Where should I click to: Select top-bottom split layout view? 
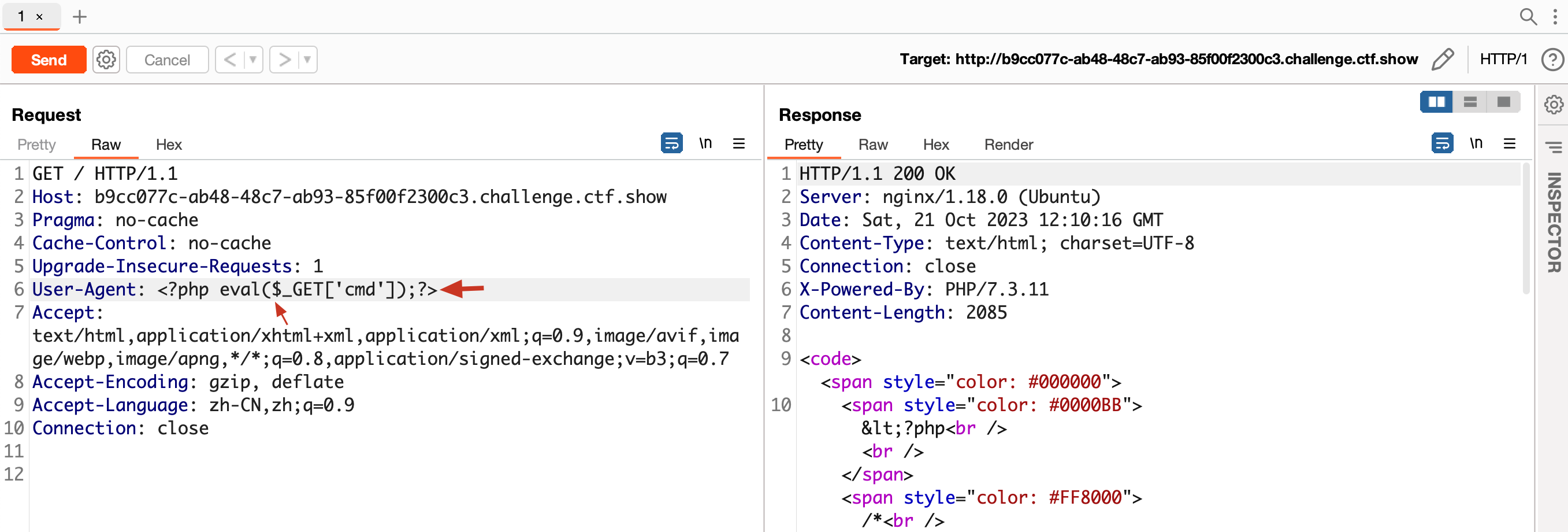[x=1470, y=102]
